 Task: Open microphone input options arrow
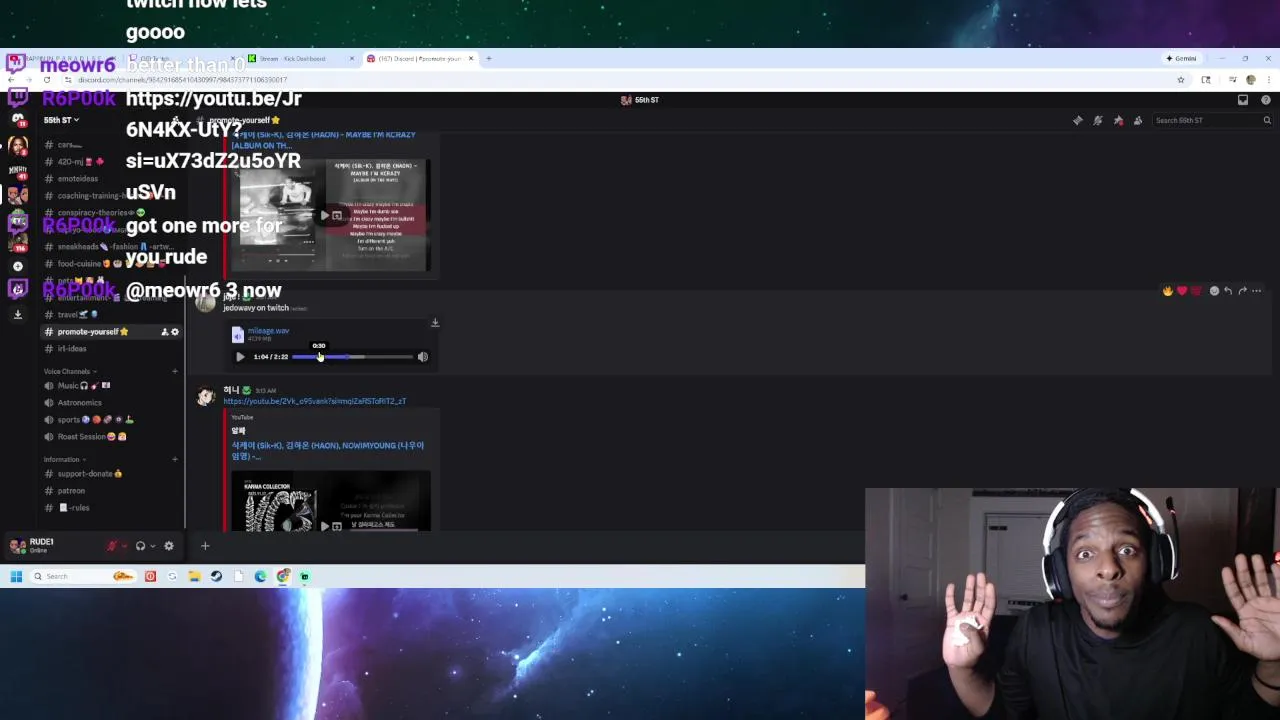click(124, 546)
